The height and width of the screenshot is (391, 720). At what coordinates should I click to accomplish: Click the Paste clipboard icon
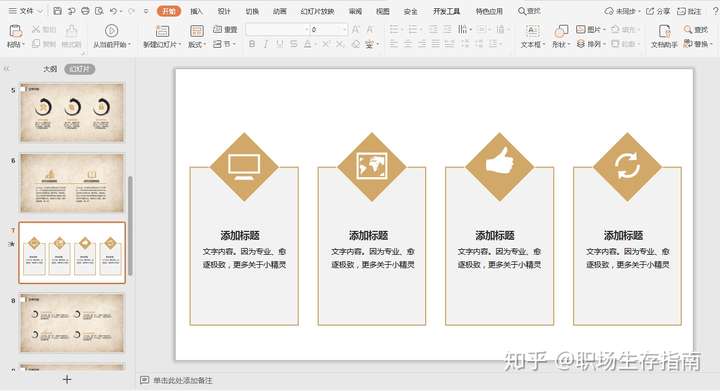[x=16, y=31]
